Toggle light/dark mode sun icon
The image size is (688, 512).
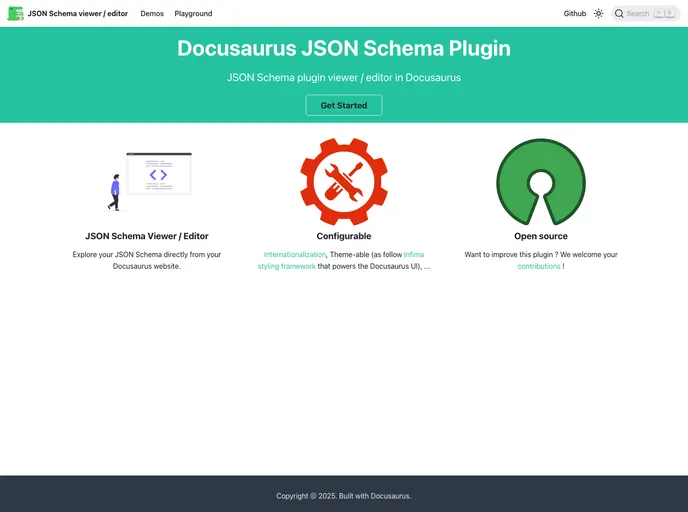pyautogui.click(x=598, y=14)
